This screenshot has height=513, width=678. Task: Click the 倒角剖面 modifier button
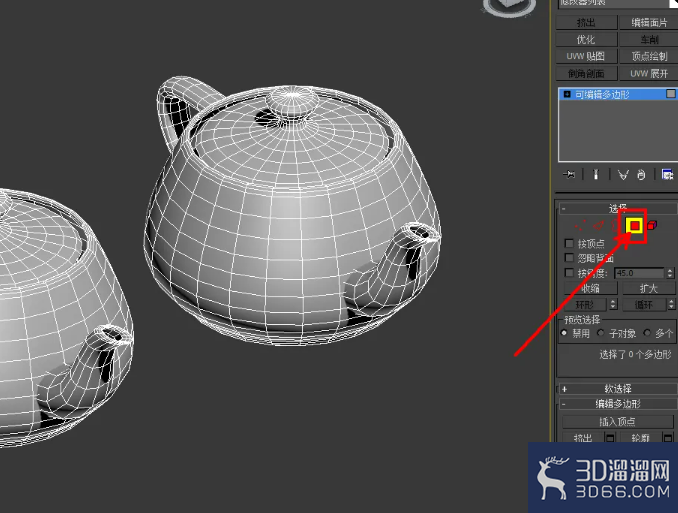586,74
